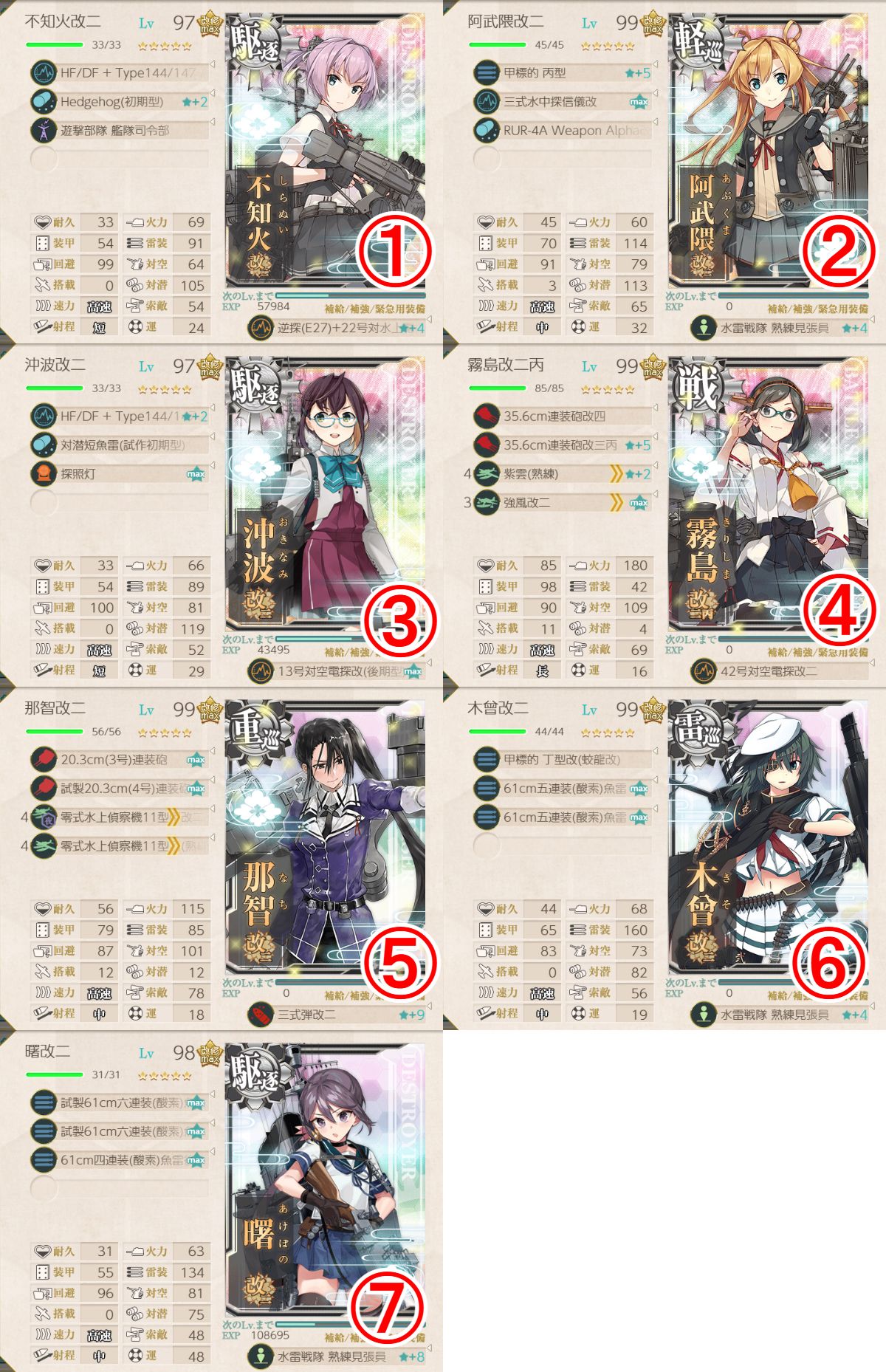Select 曙改二's 61cm四連装(酸素)魚雷 row
This screenshot has height=1372, width=886.
pyautogui.click(x=120, y=1160)
